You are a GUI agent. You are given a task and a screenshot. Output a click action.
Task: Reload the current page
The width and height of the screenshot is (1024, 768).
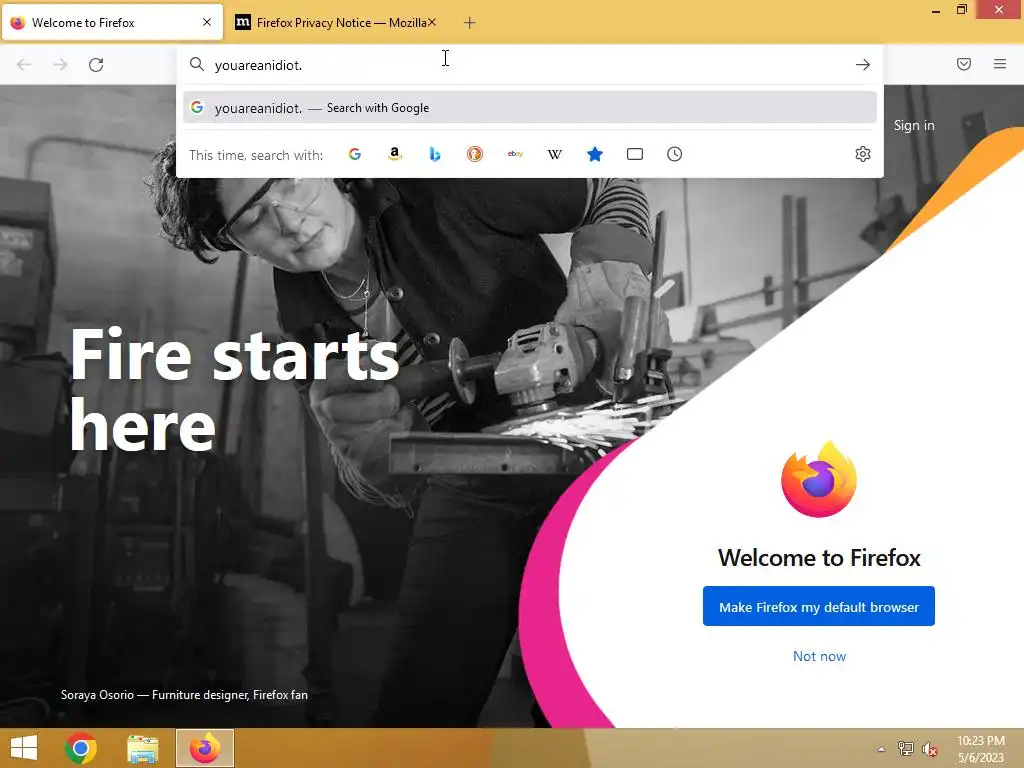coord(96,65)
